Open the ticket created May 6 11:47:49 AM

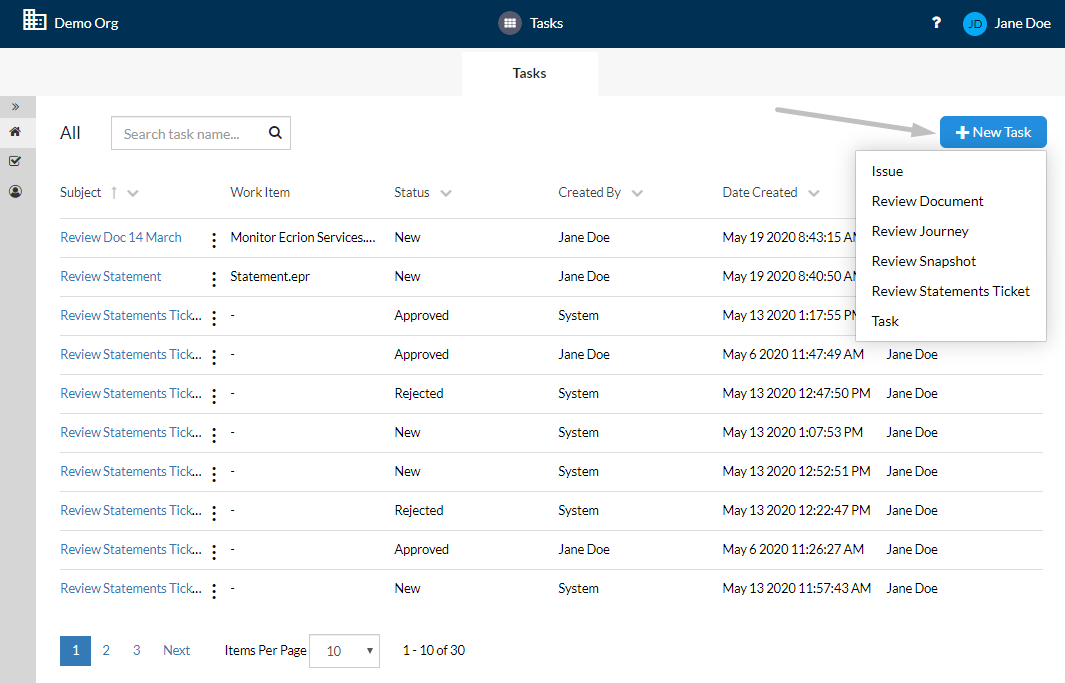131,354
